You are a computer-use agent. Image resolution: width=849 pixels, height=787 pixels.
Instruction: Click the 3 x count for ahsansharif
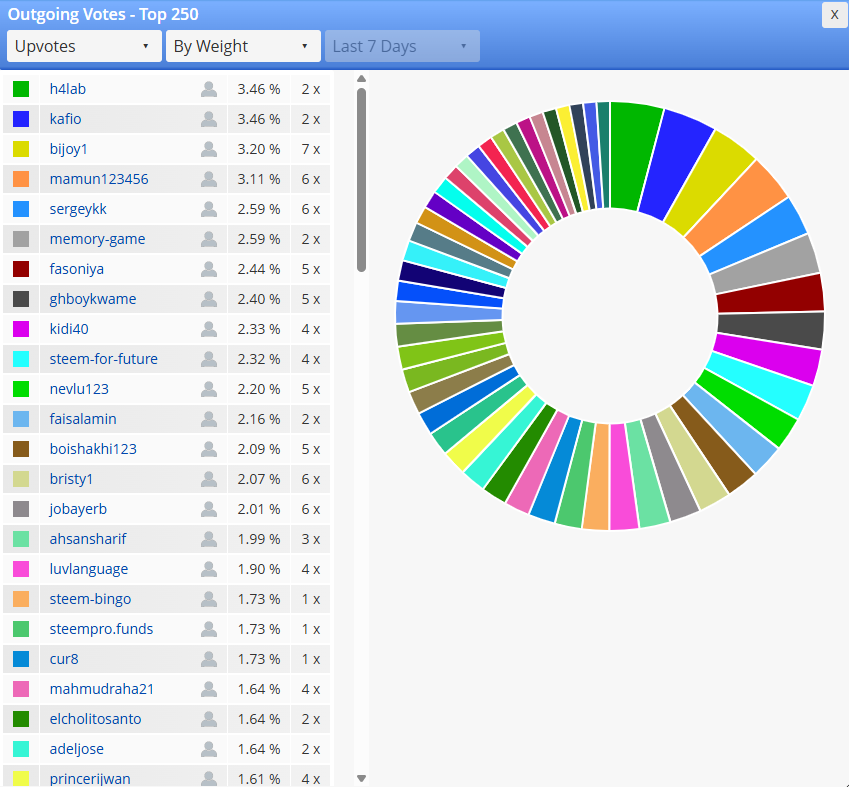[311, 539]
